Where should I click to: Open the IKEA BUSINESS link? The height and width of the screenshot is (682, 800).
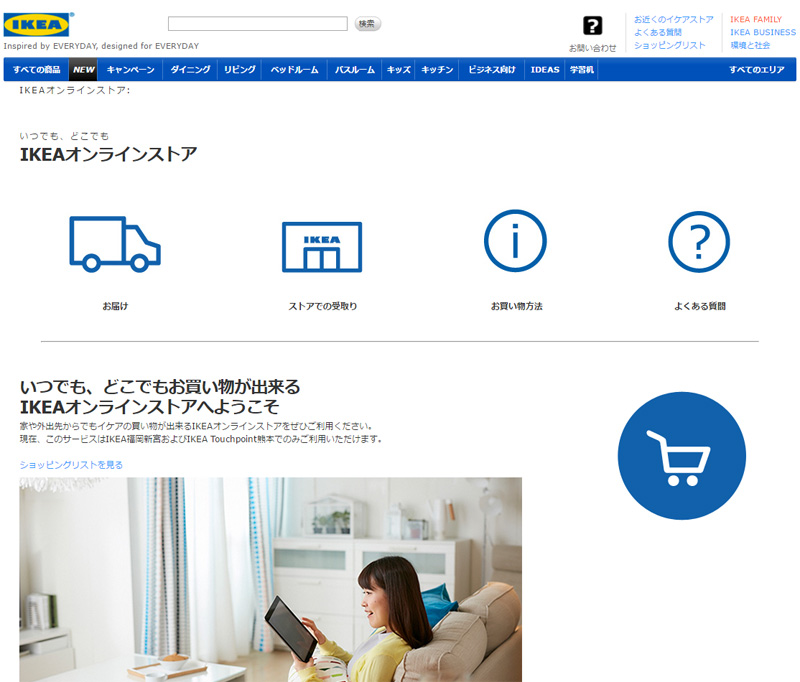763,32
